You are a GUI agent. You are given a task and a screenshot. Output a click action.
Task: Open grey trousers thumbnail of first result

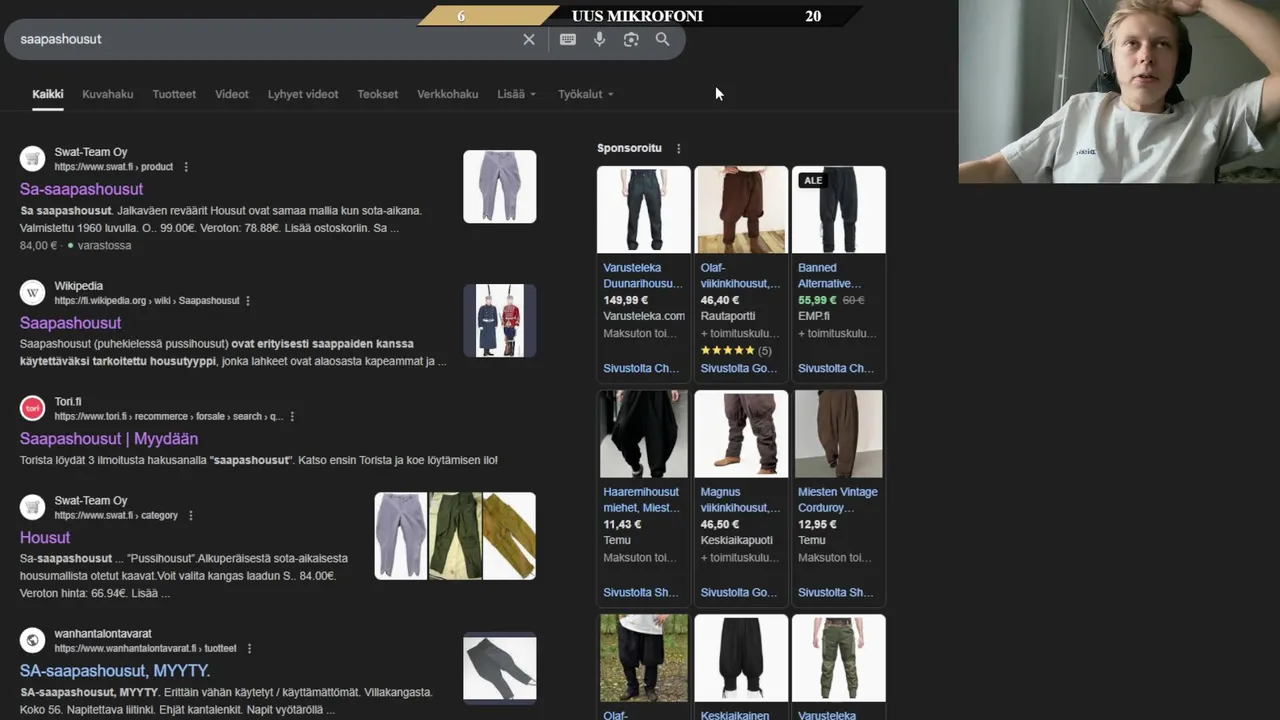(500, 187)
